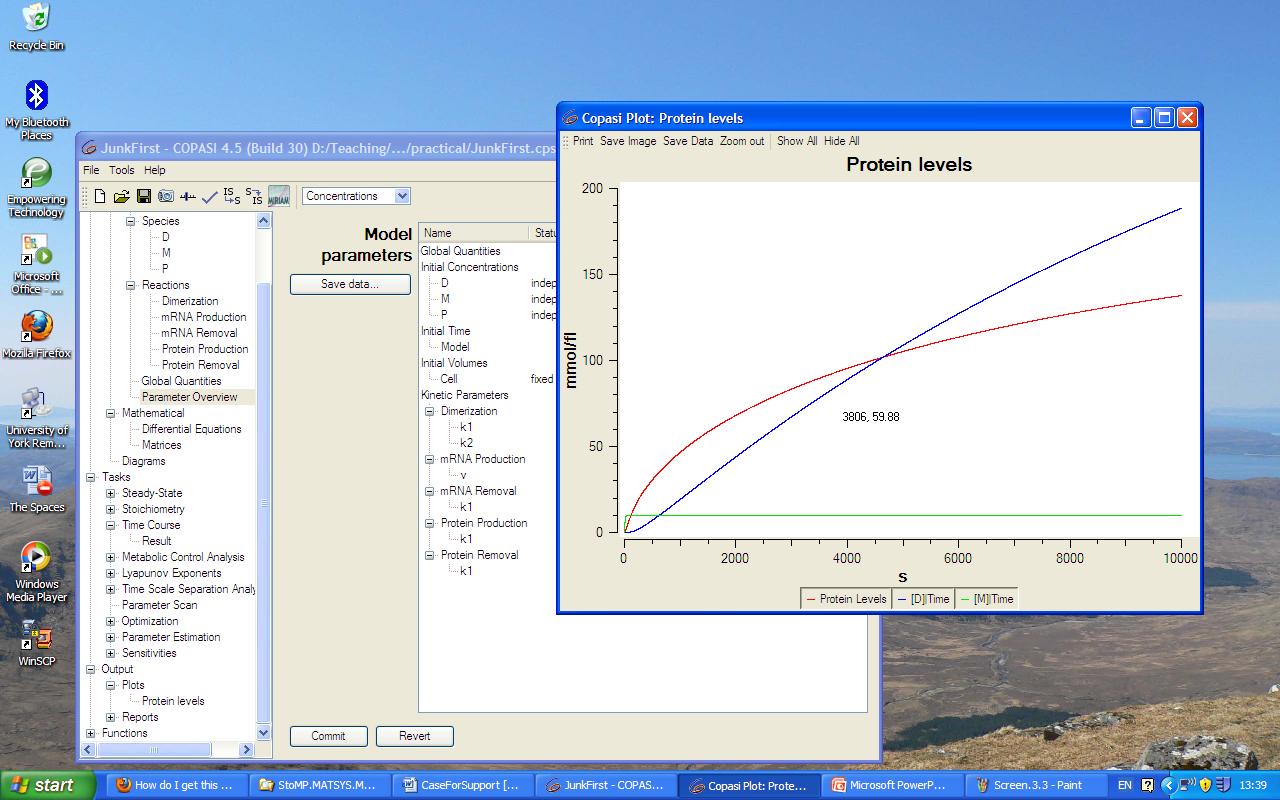Screen dimensions: 1280x800
Task: Open the Tools menu
Action: [x=121, y=170]
